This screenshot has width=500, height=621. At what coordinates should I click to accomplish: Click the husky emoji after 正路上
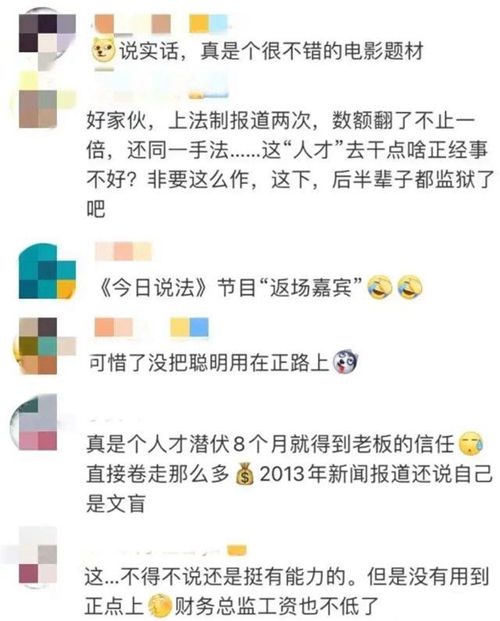pyautogui.click(x=345, y=362)
